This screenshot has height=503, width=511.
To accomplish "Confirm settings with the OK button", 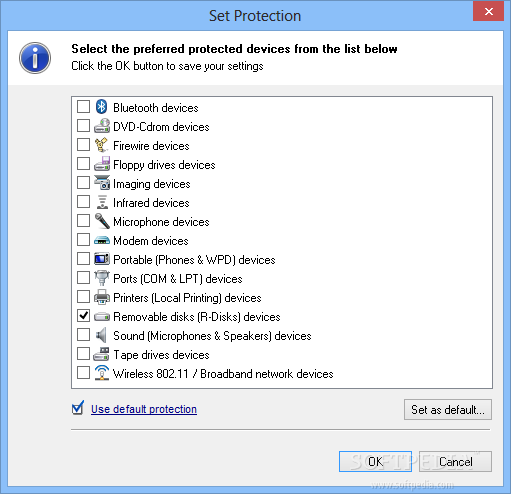I will [x=375, y=462].
